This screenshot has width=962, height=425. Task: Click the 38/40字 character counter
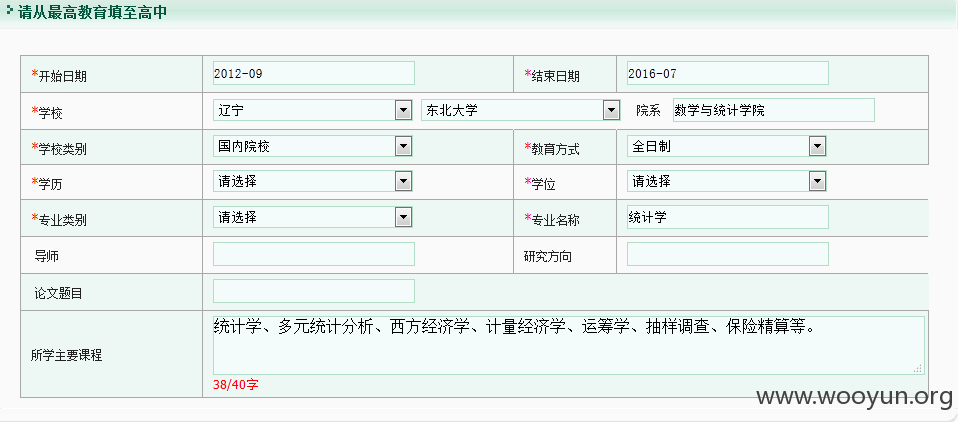click(236, 385)
